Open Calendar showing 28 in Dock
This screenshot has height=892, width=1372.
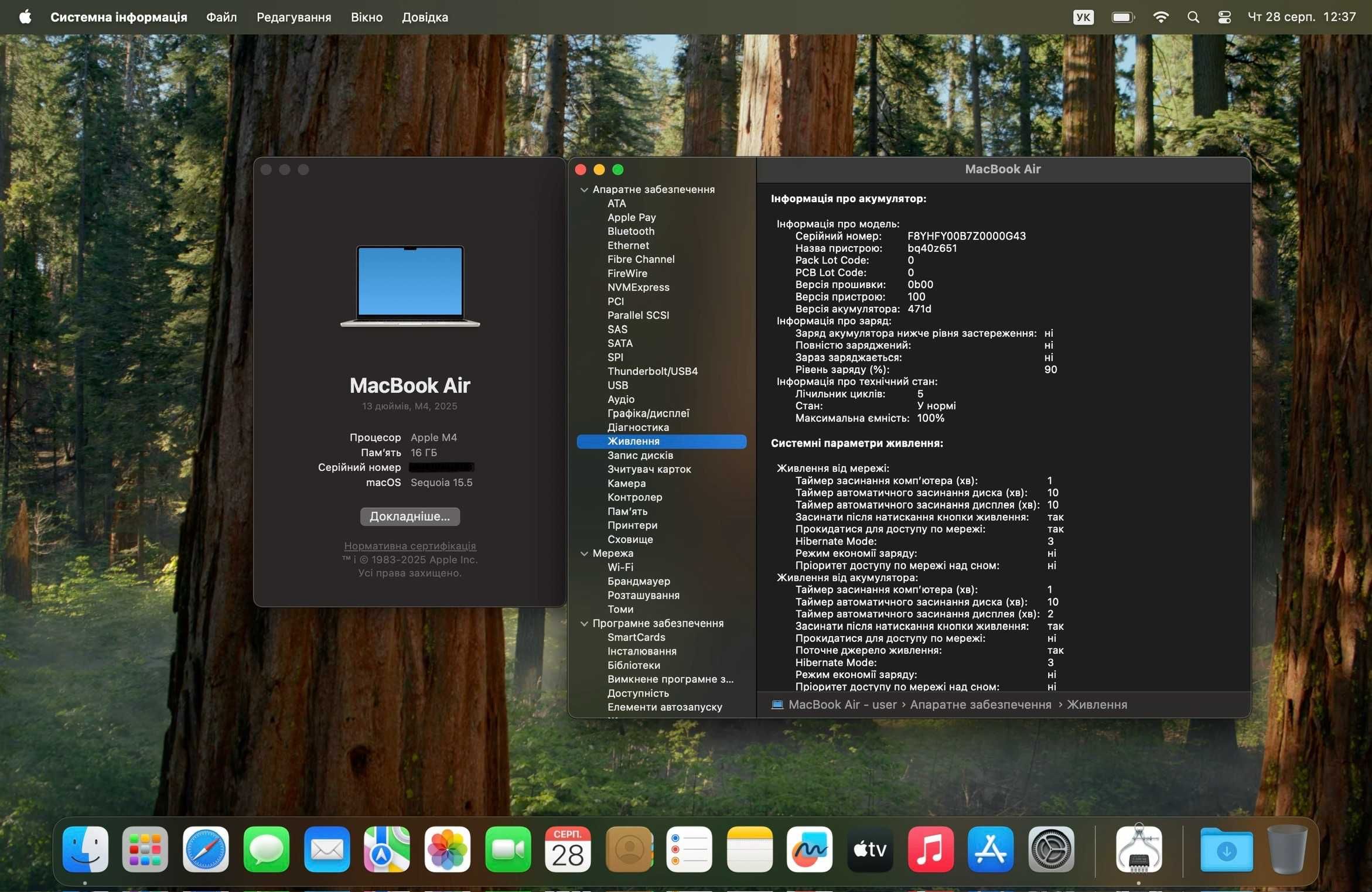[x=568, y=849]
